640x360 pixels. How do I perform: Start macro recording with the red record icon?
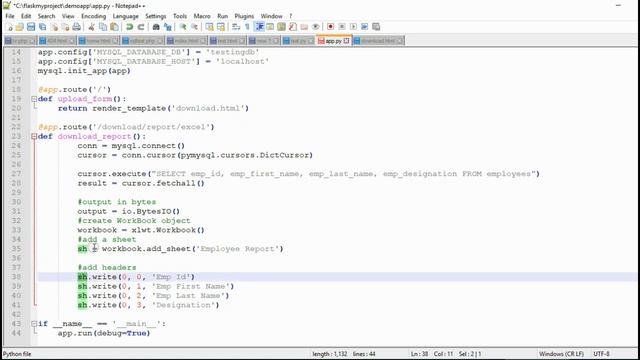click(330, 27)
